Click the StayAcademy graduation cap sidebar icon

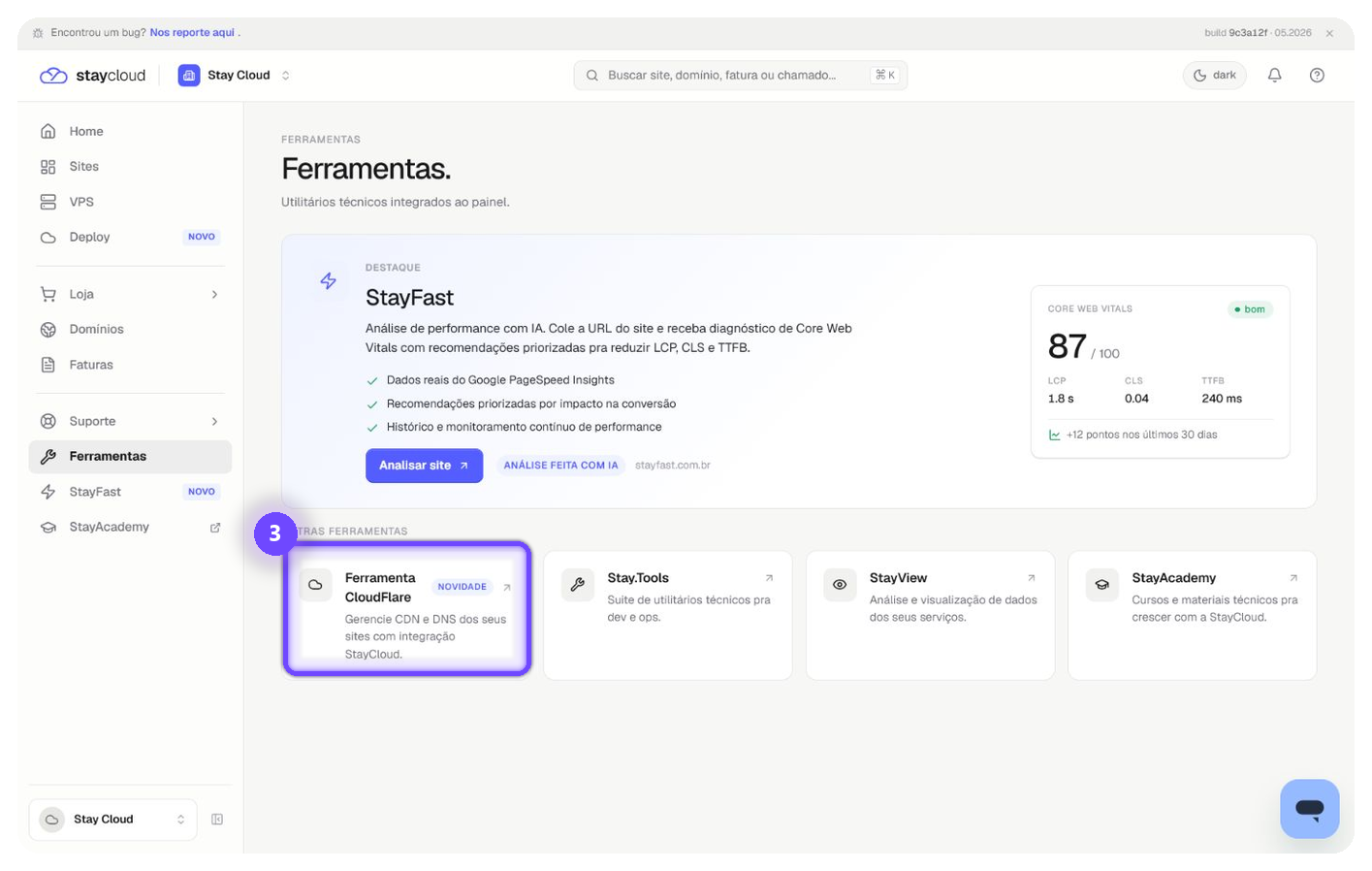48,527
